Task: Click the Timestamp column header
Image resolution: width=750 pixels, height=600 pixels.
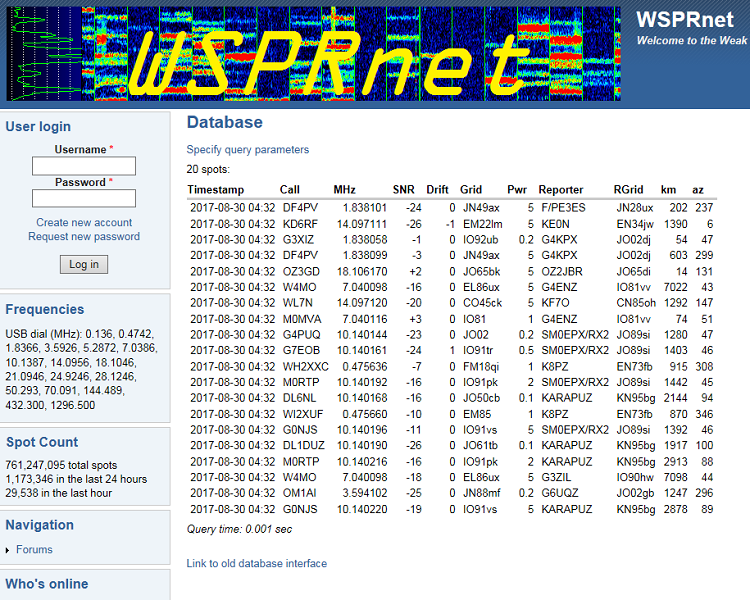Action: click(215, 190)
